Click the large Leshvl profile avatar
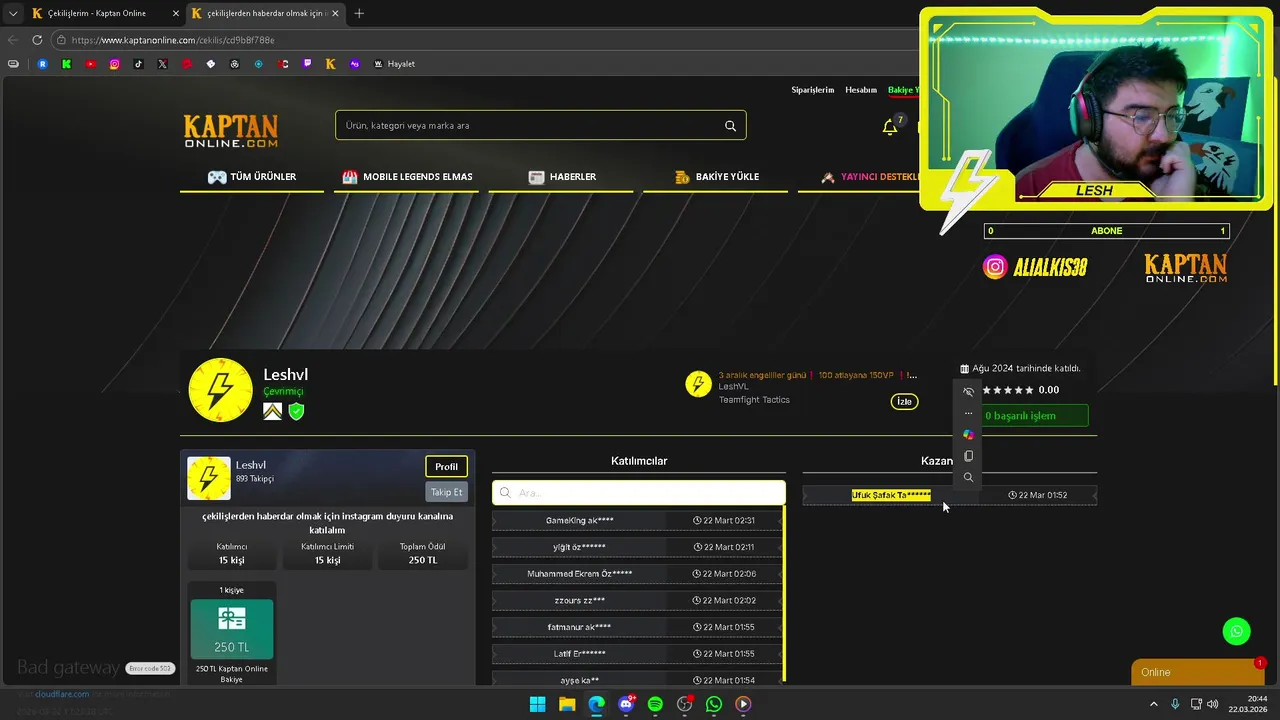 220,390
